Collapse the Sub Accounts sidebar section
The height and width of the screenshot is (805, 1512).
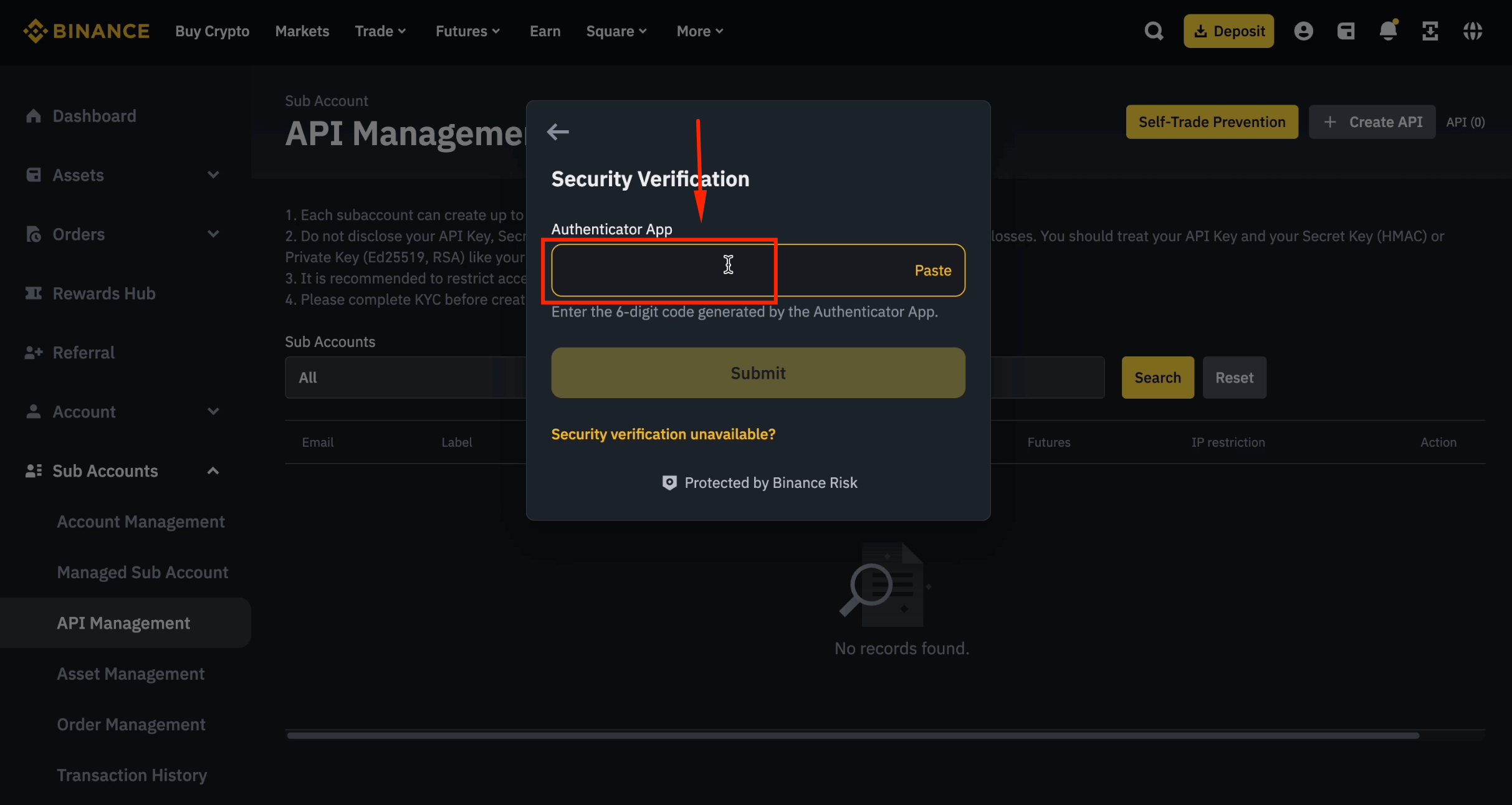coord(213,470)
